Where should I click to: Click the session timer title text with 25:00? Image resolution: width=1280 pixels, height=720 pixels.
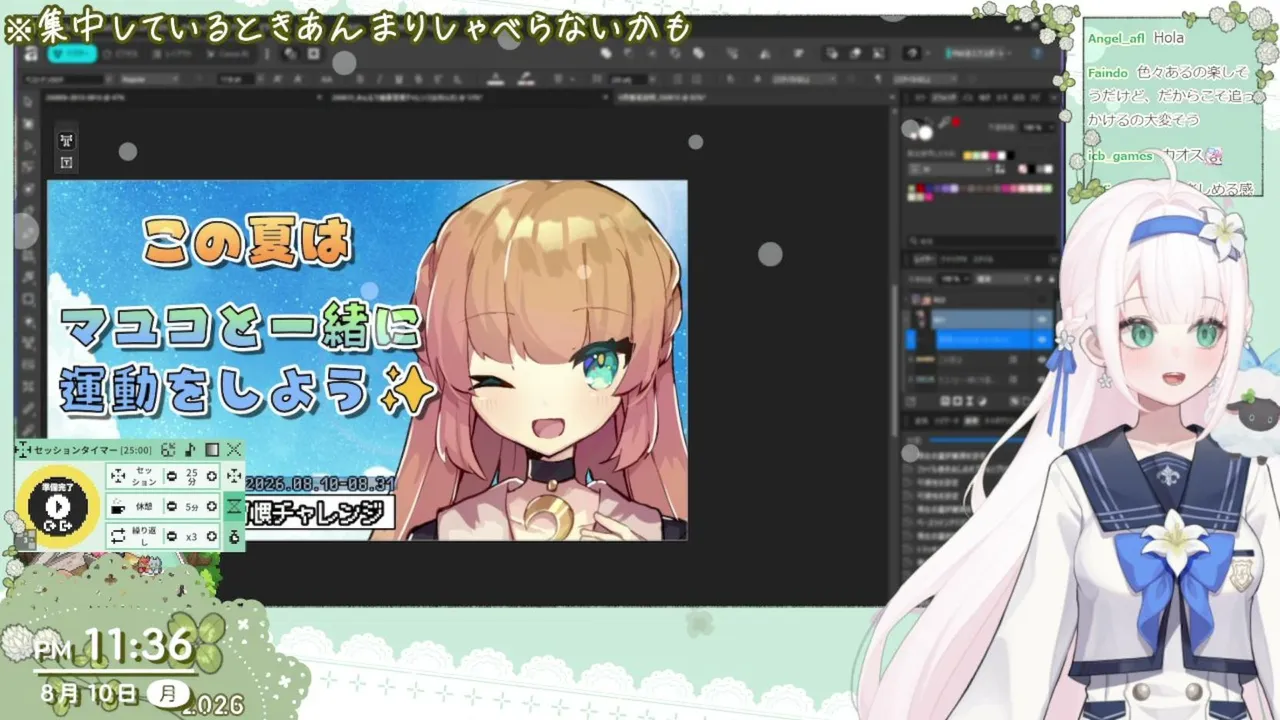[x=92, y=451]
